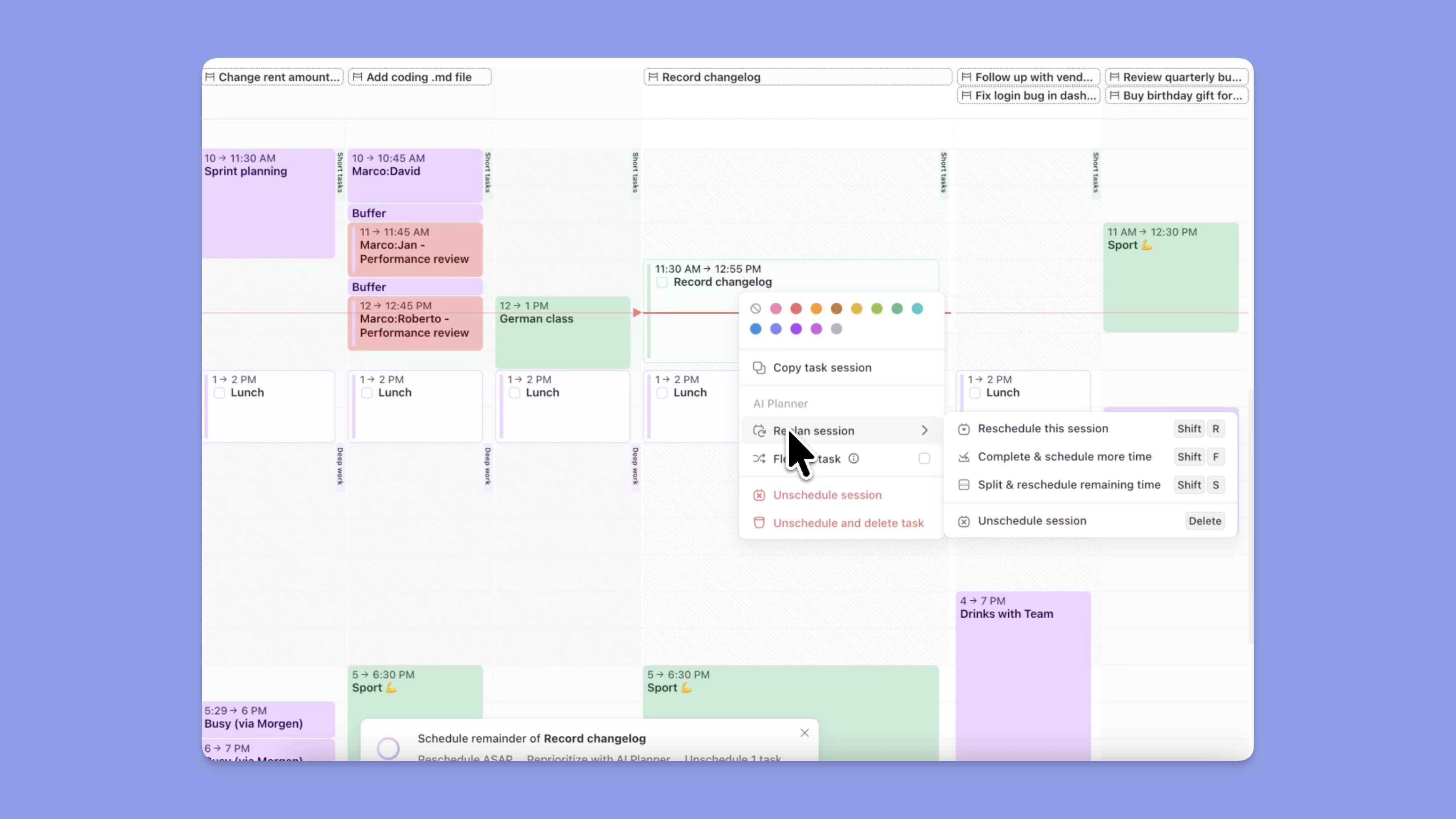This screenshot has height=819, width=1456.
Task: Mark the first Lunch task as done
Action: pyautogui.click(x=219, y=393)
